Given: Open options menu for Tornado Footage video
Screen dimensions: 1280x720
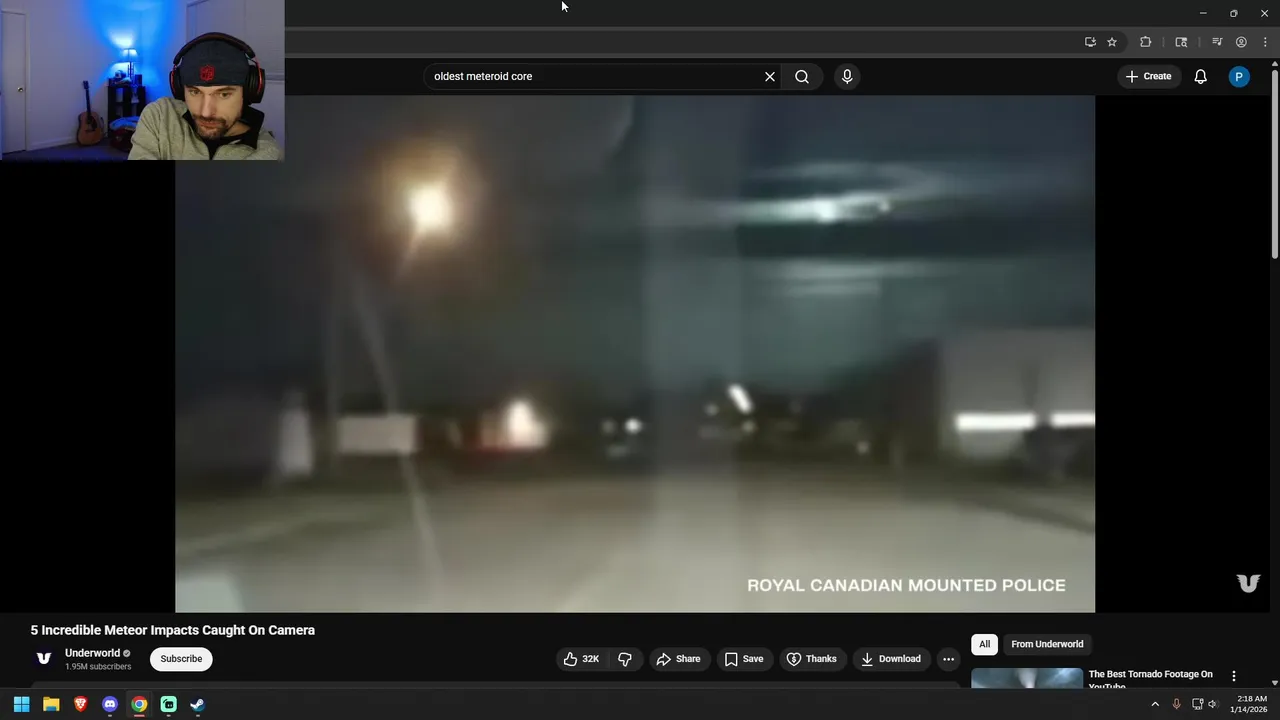Looking at the screenshot, I should click(1233, 676).
